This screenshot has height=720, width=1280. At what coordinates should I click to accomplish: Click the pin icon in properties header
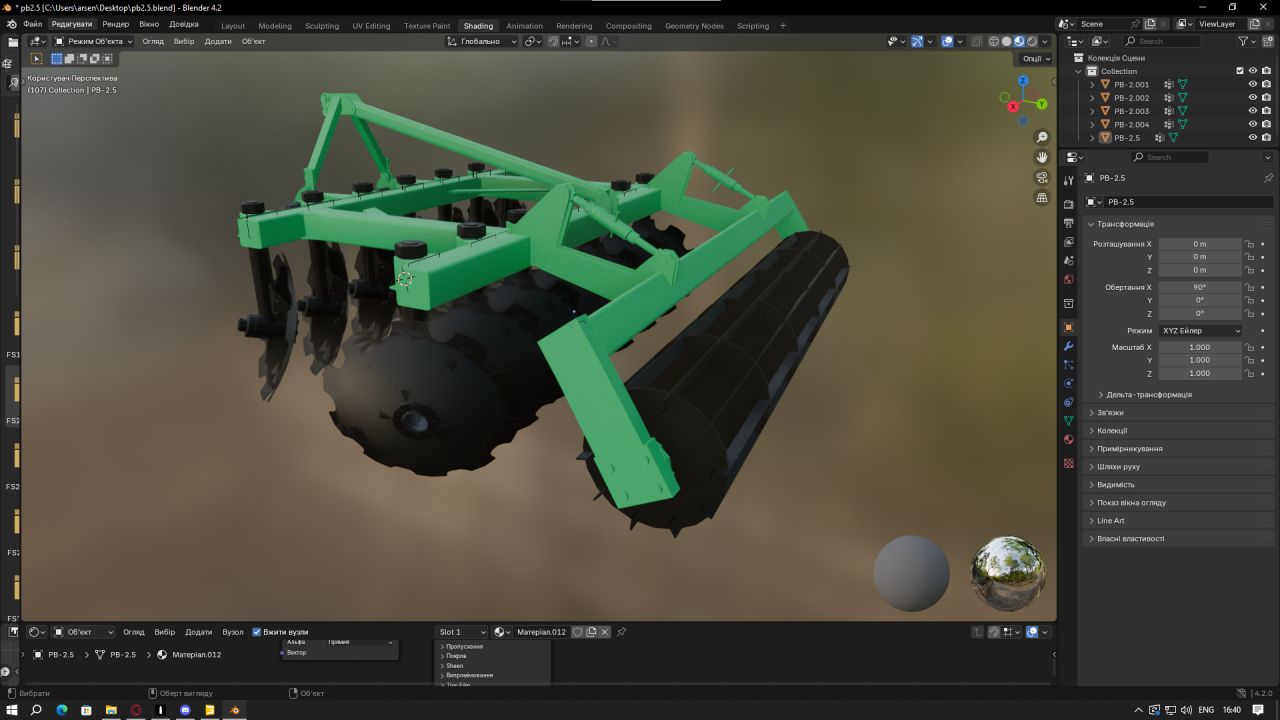(x=1268, y=178)
